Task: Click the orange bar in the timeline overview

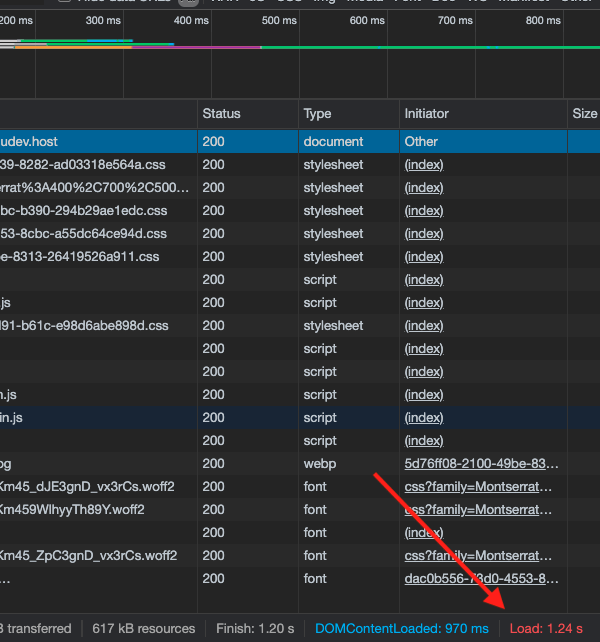Action: (74, 47)
